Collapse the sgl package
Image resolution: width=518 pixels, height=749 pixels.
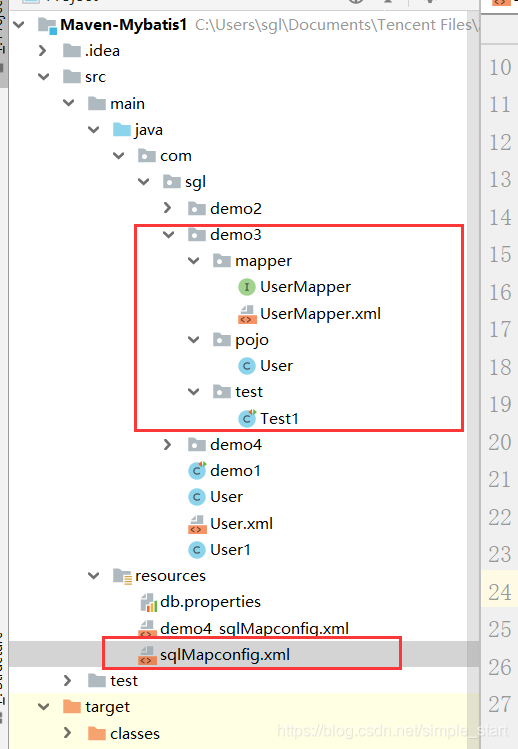pos(143,182)
